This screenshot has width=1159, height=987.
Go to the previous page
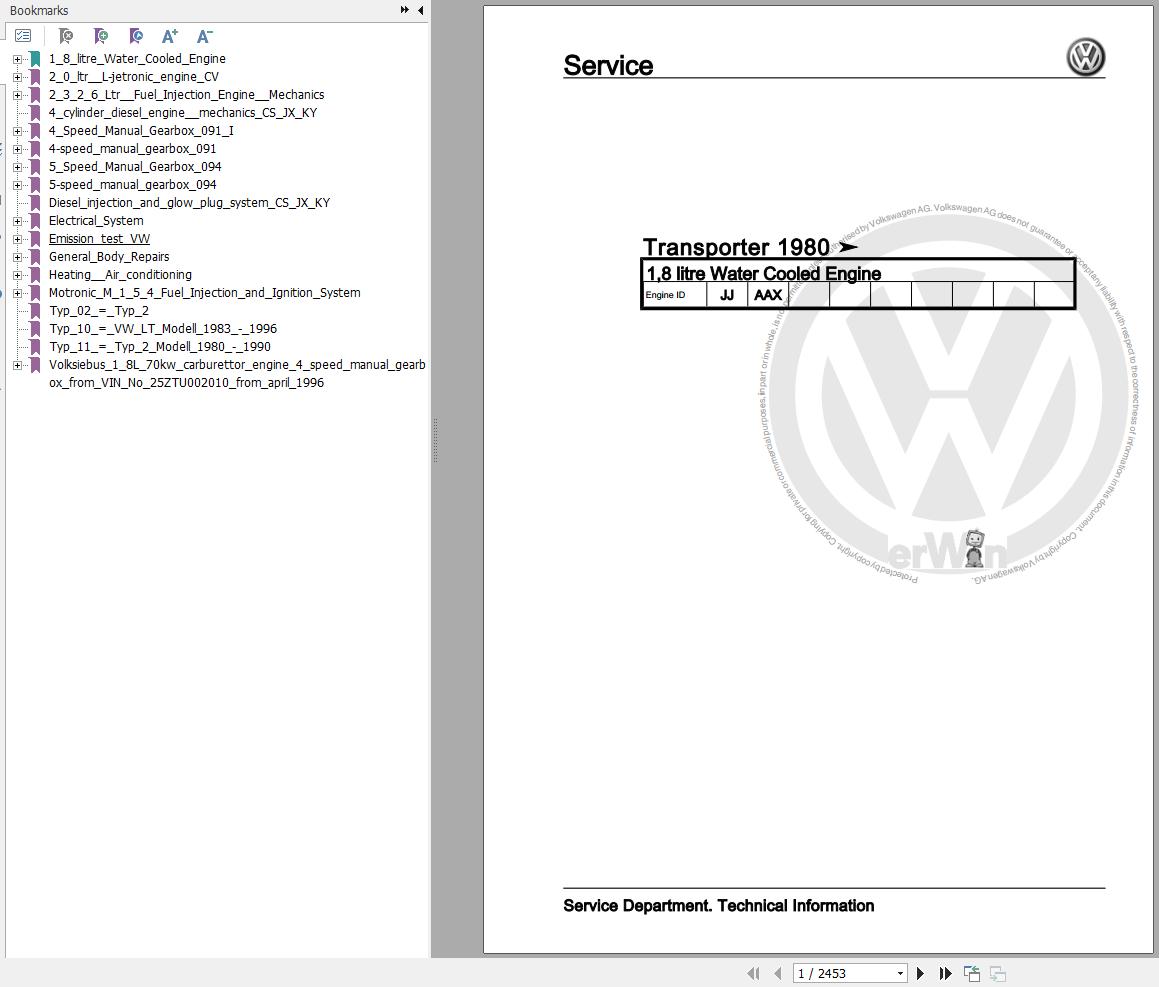778,974
